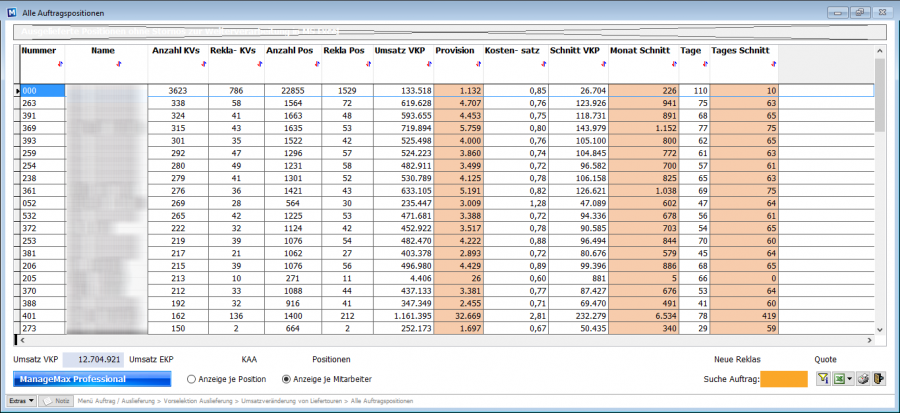
Task: Expand the Excel export dropdown arrow
Action: point(849,379)
